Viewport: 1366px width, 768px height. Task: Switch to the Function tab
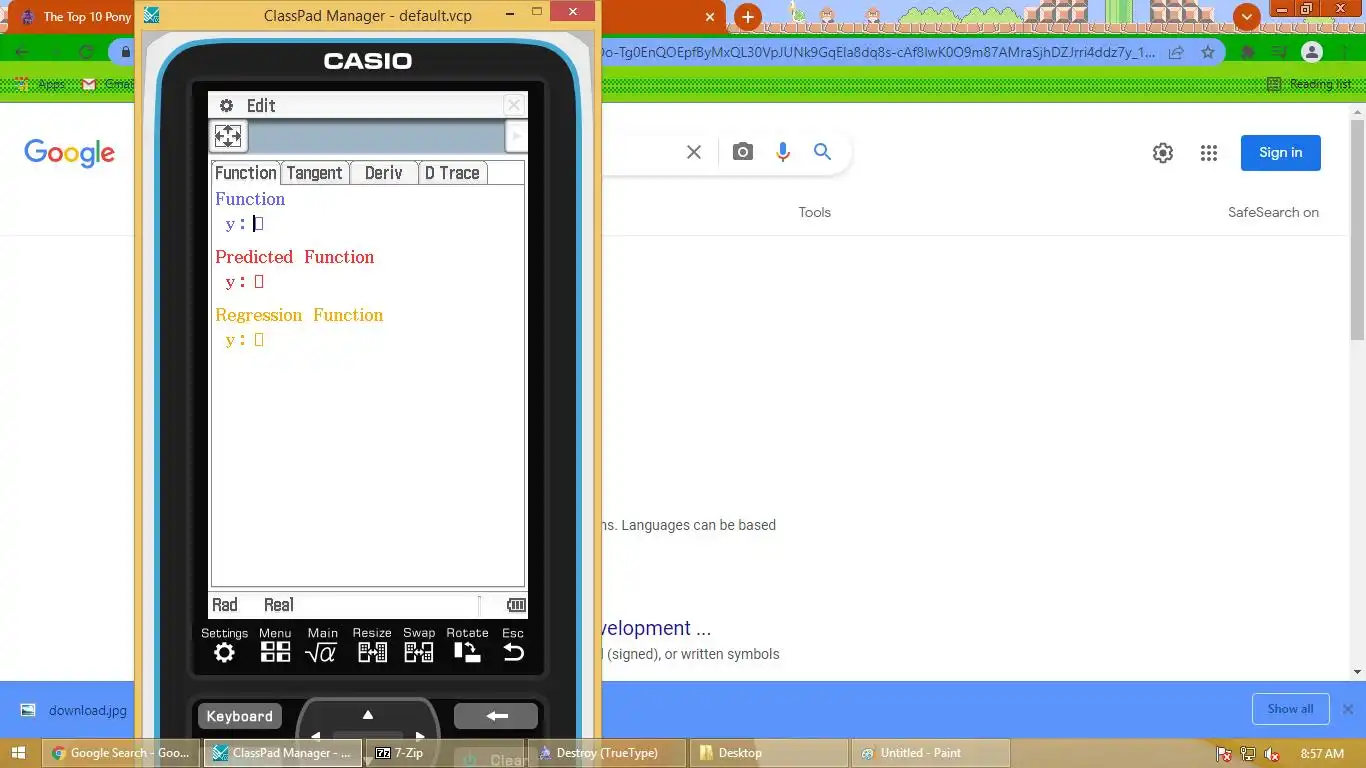(246, 173)
